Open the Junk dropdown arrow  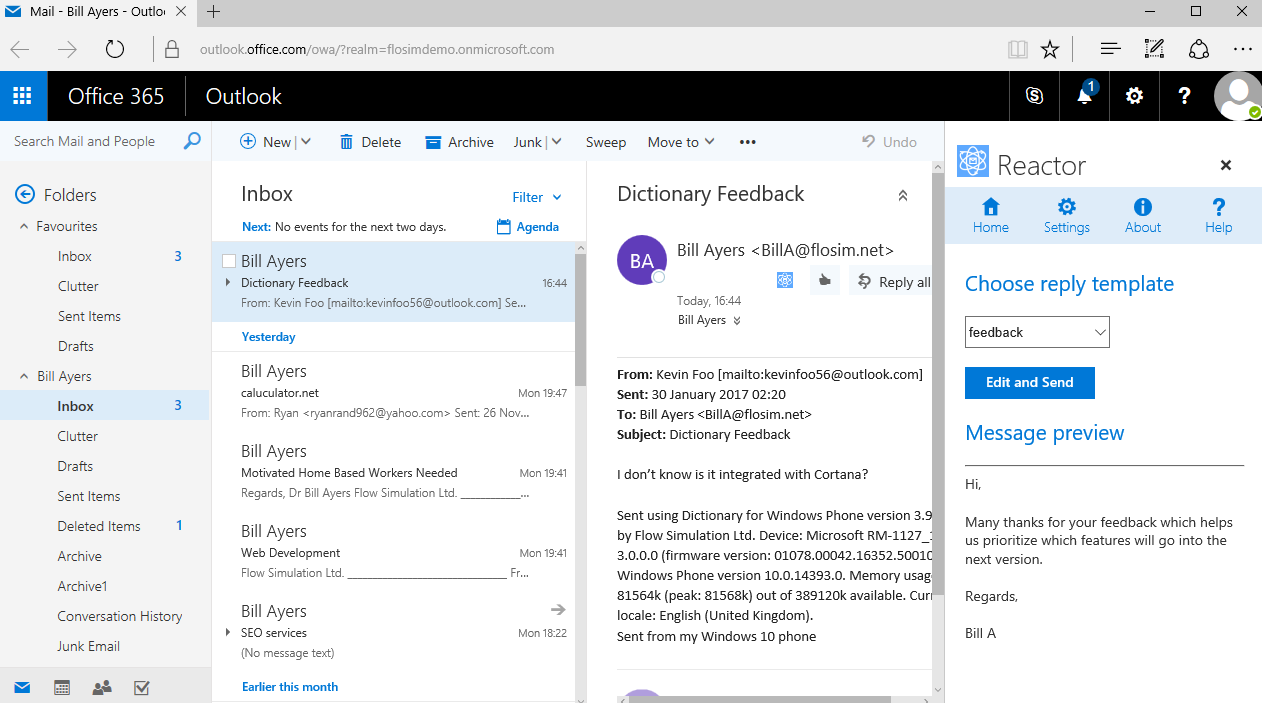[x=556, y=142]
